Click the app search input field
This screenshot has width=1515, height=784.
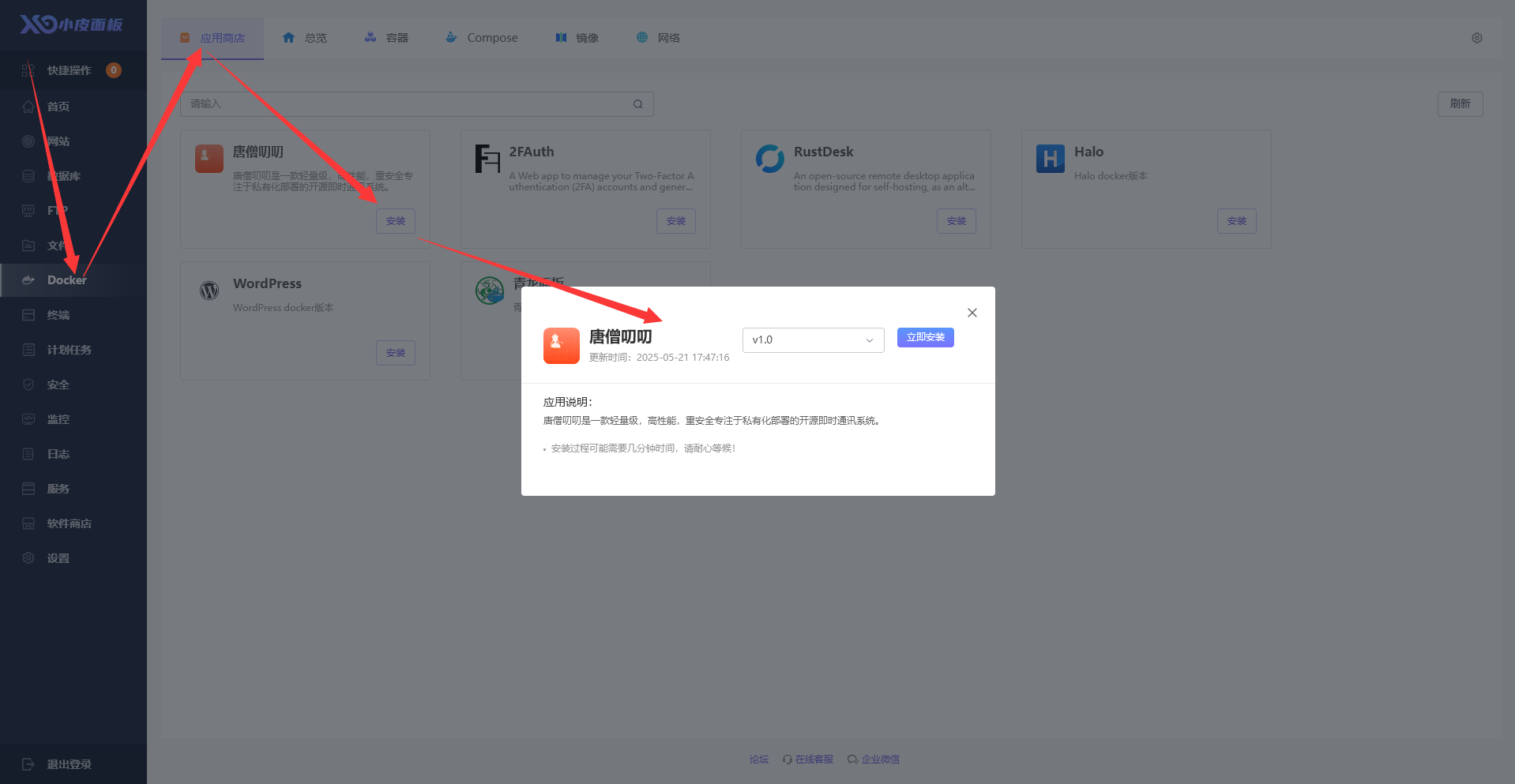point(407,104)
